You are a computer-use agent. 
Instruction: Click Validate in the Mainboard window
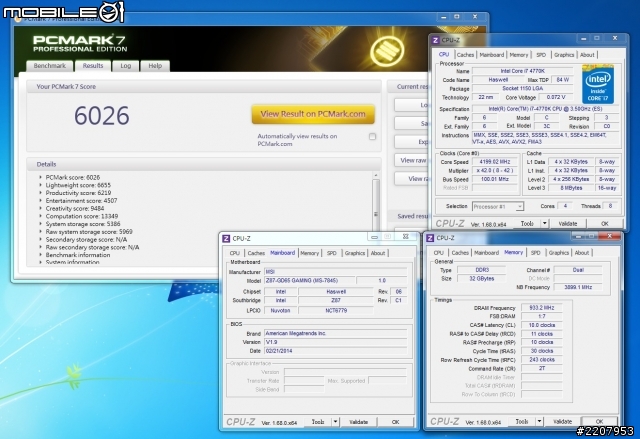tap(358, 422)
